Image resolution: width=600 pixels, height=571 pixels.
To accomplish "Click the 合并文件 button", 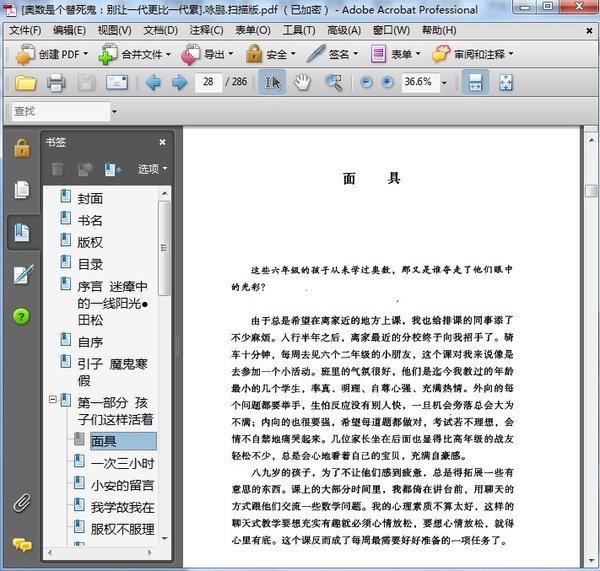I will 134,54.
